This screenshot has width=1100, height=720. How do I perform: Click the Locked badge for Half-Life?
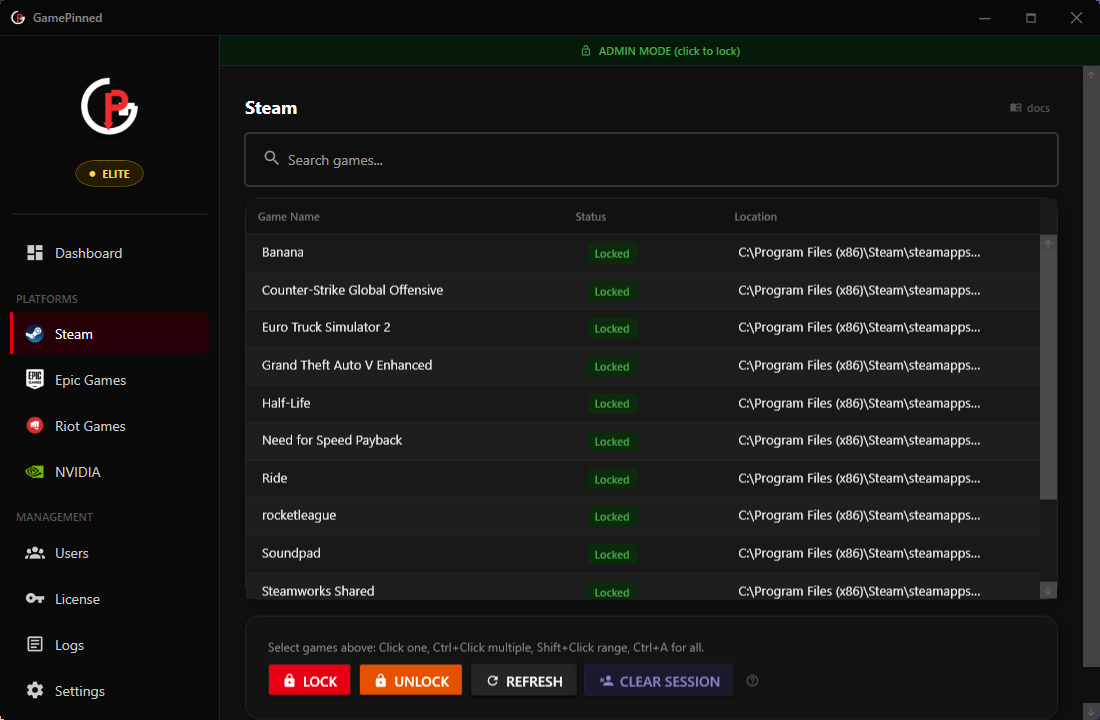[612, 404]
